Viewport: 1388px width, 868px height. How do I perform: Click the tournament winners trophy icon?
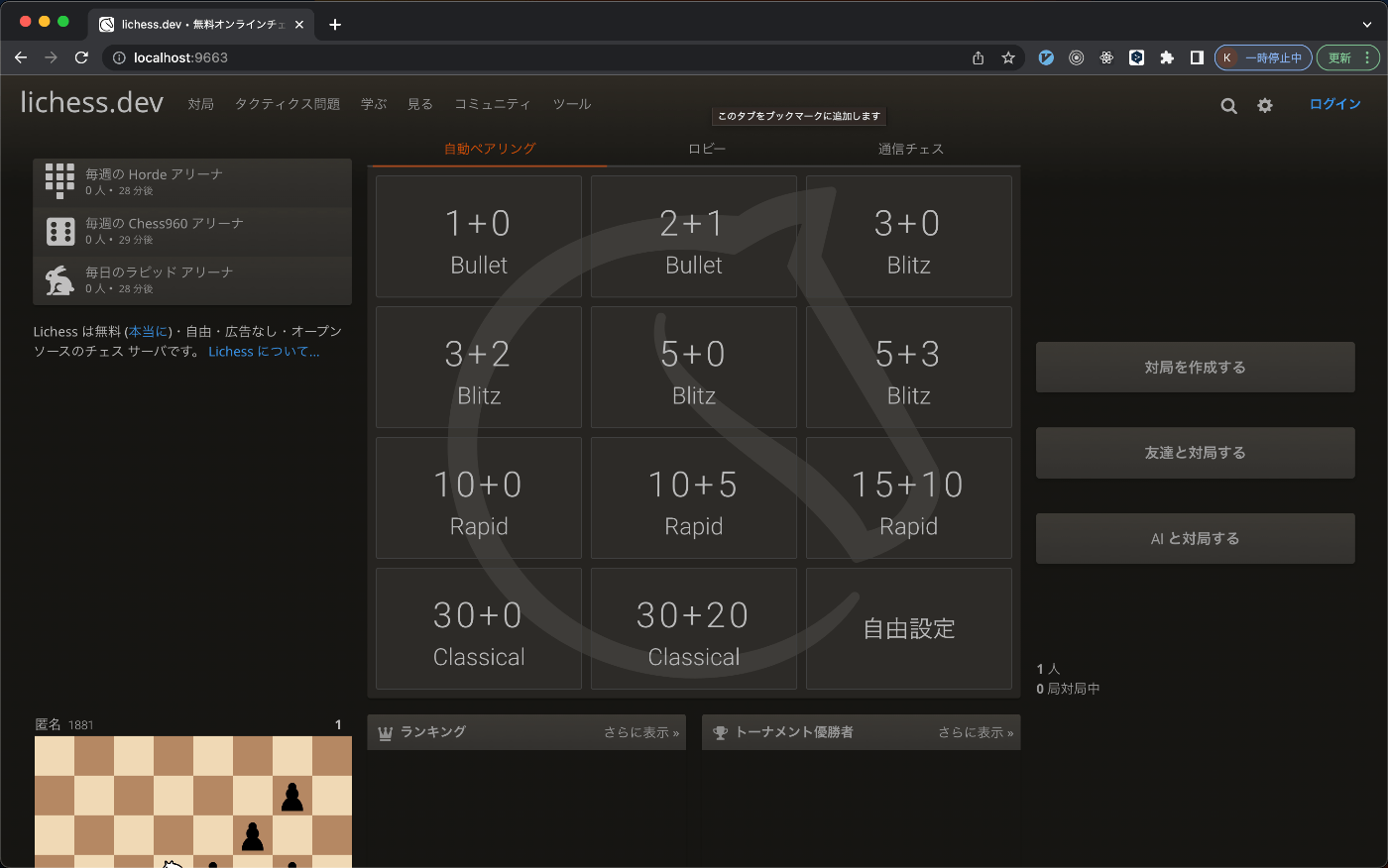coord(720,733)
